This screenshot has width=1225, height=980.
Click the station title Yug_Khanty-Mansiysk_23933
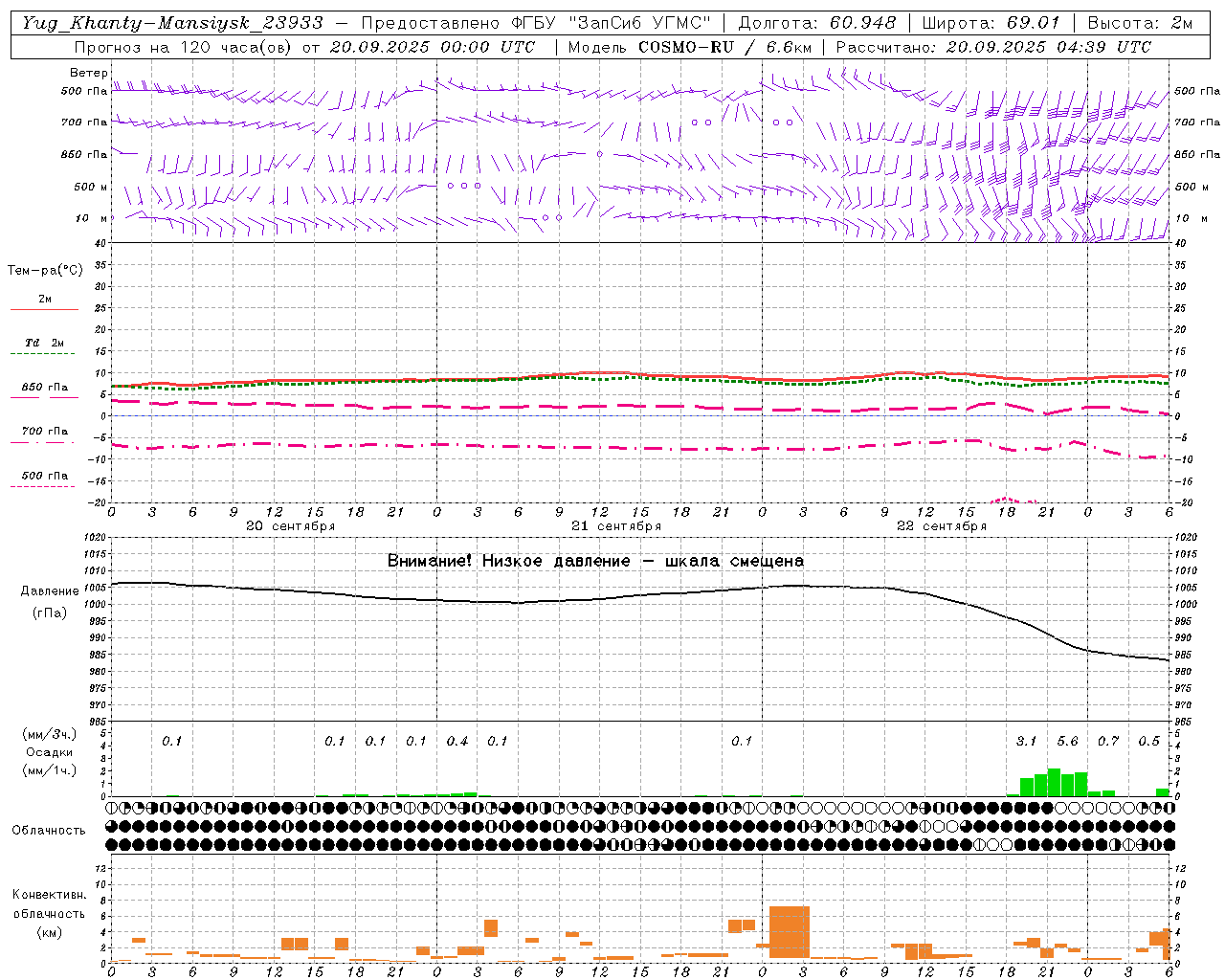coord(172,23)
